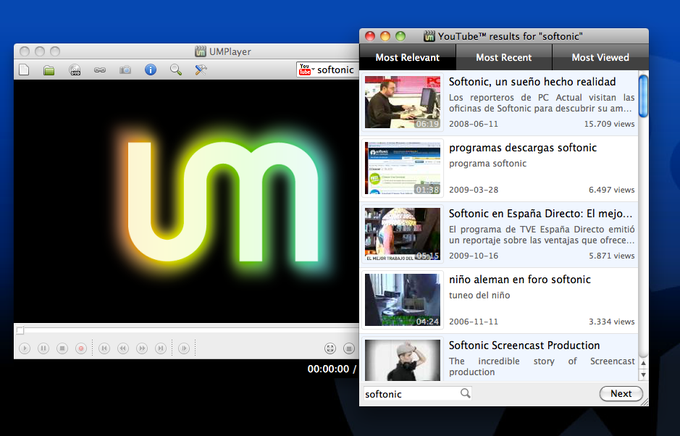Focus the softonic search field in results window
Image resolution: width=680 pixels, height=436 pixels.
point(412,394)
